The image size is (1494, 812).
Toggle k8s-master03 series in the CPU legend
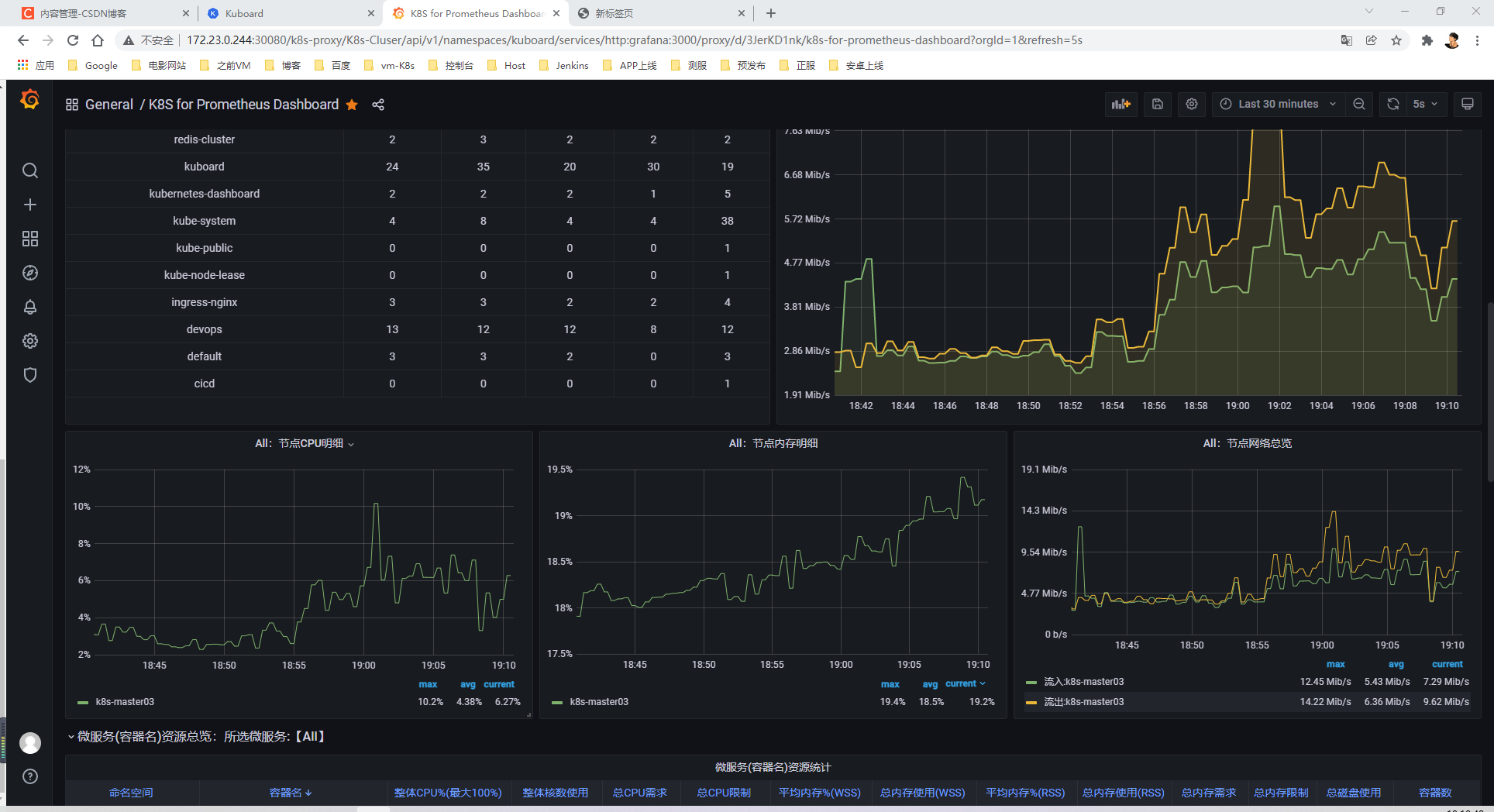pyautogui.click(x=125, y=702)
